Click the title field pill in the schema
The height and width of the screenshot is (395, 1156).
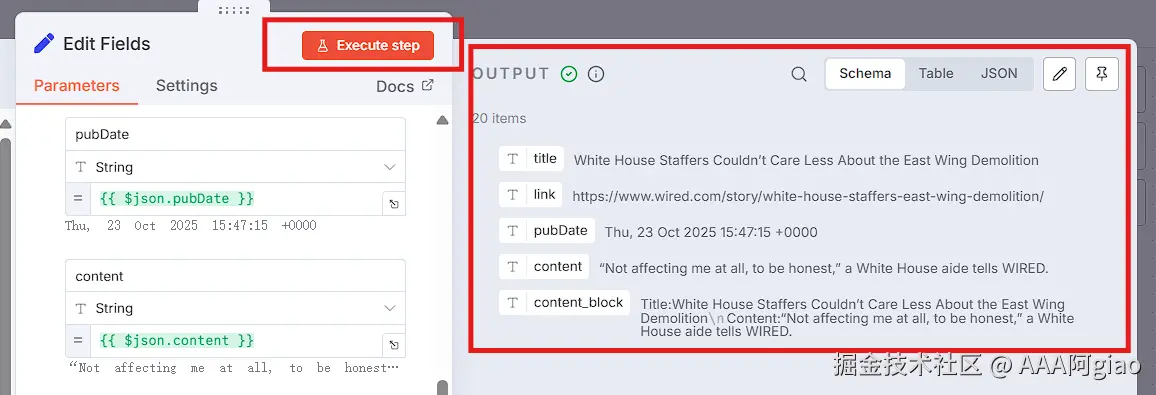pos(532,159)
